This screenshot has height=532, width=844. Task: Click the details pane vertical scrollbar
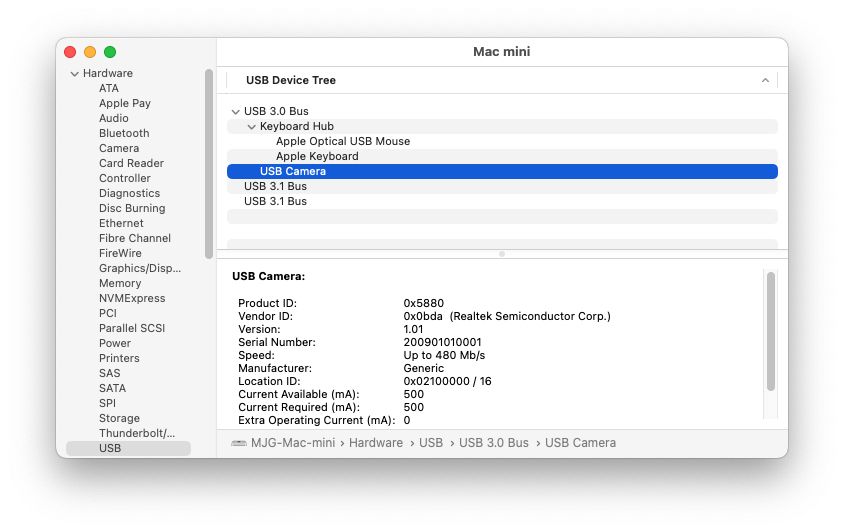click(x=771, y=332)
